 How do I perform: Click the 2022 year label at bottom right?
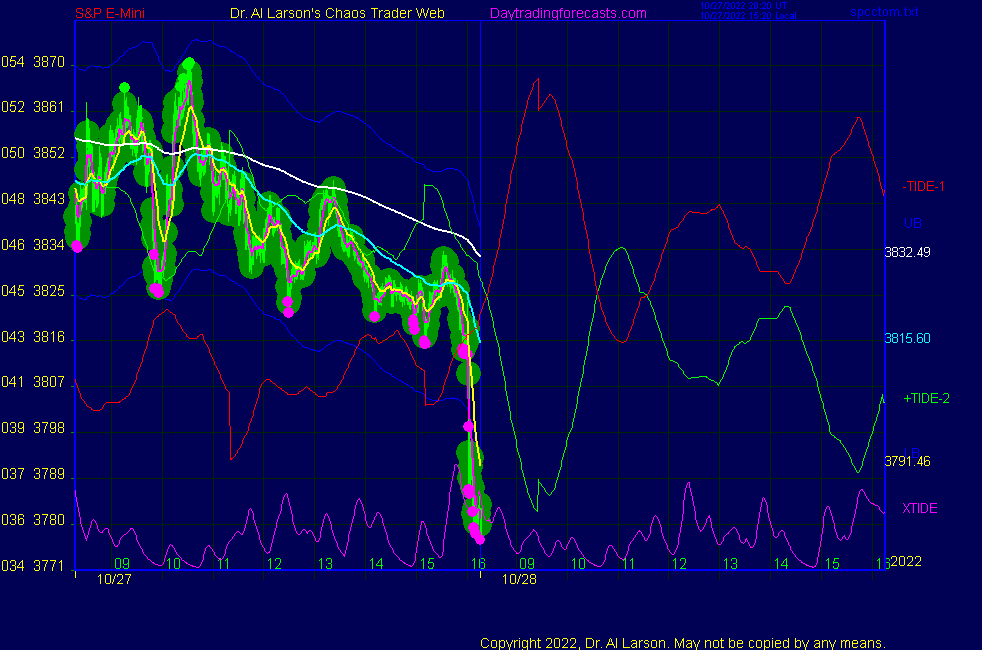click(905, 561)
